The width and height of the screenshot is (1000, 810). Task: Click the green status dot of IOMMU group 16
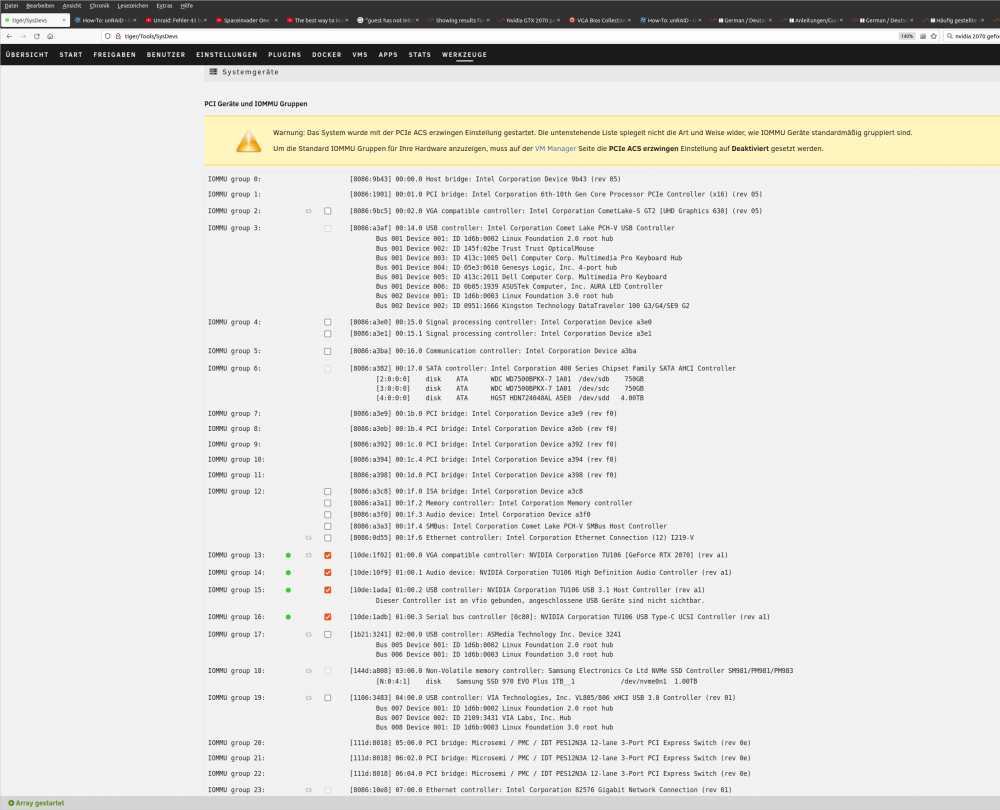click(x=288, y=617)
